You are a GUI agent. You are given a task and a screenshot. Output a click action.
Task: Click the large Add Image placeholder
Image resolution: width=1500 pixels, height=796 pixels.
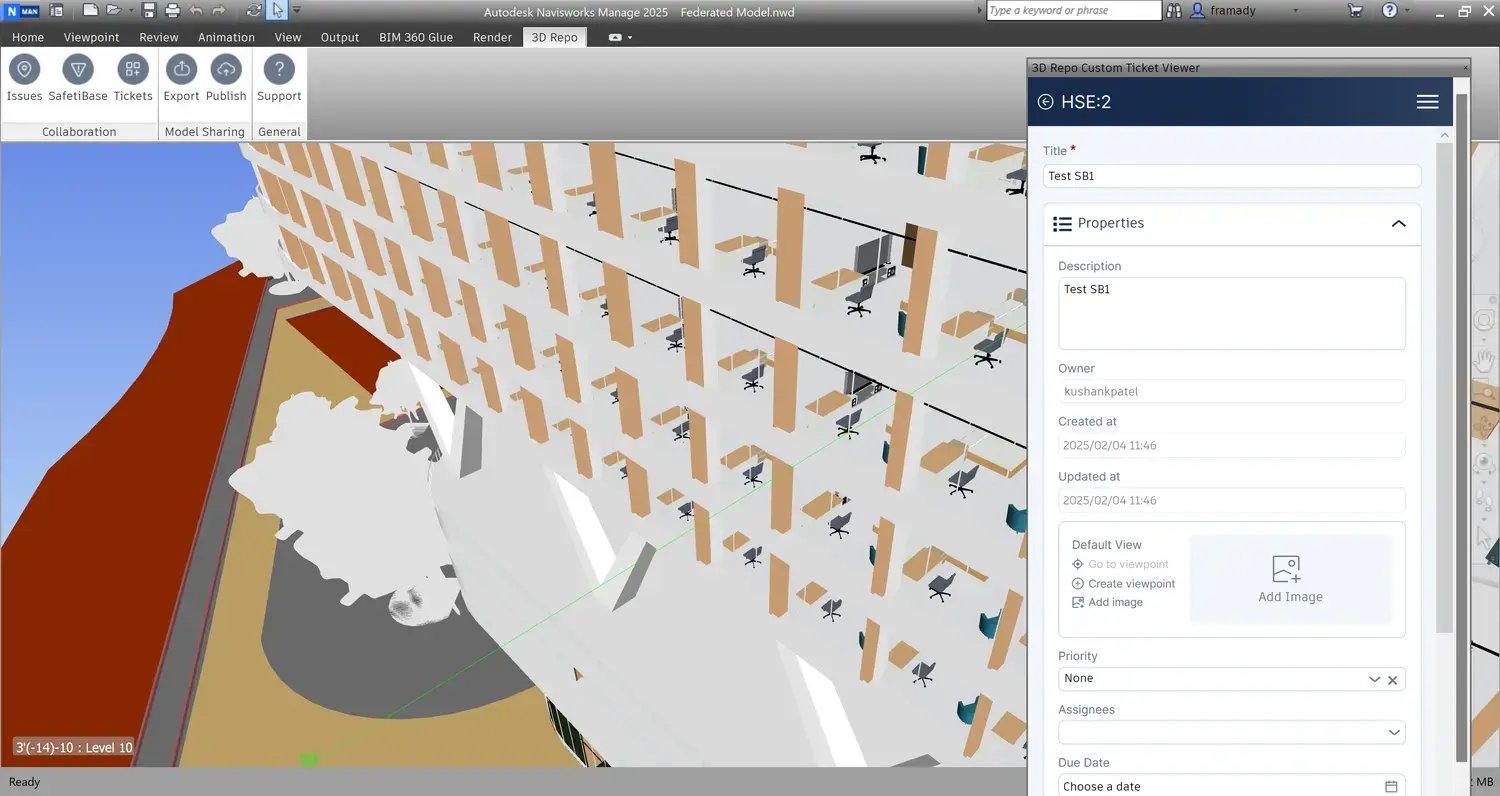tap(1290, 580)
